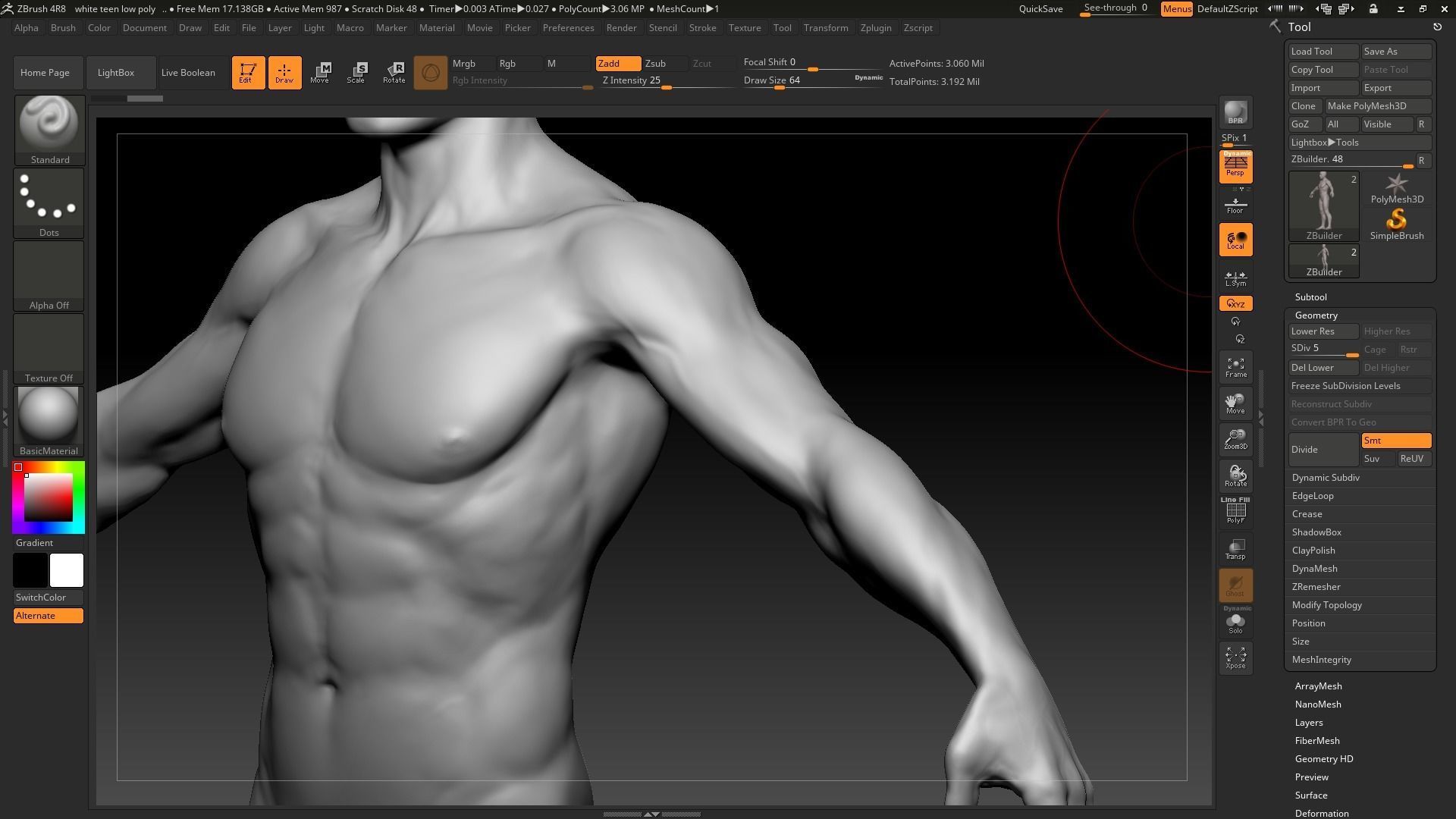This screenshot has height=819, width=1456.
Task: Select the Scale tool in top shelf
Action: tap(356, 73)
